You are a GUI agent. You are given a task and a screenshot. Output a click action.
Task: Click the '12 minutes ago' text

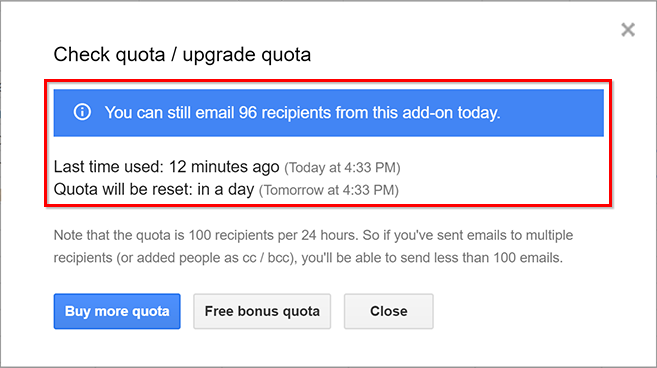point(224,167)
